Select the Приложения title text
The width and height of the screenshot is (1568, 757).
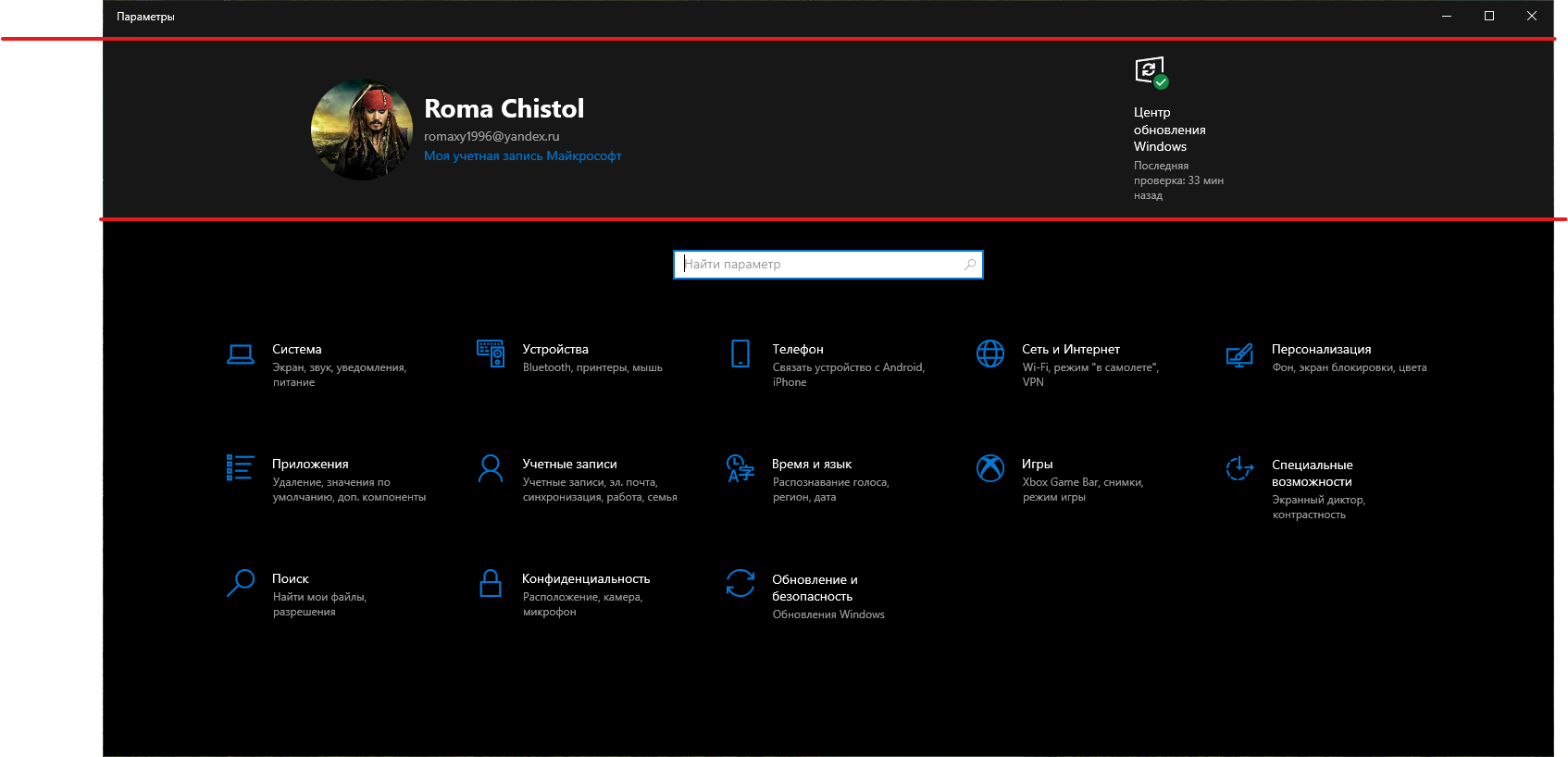310,464
